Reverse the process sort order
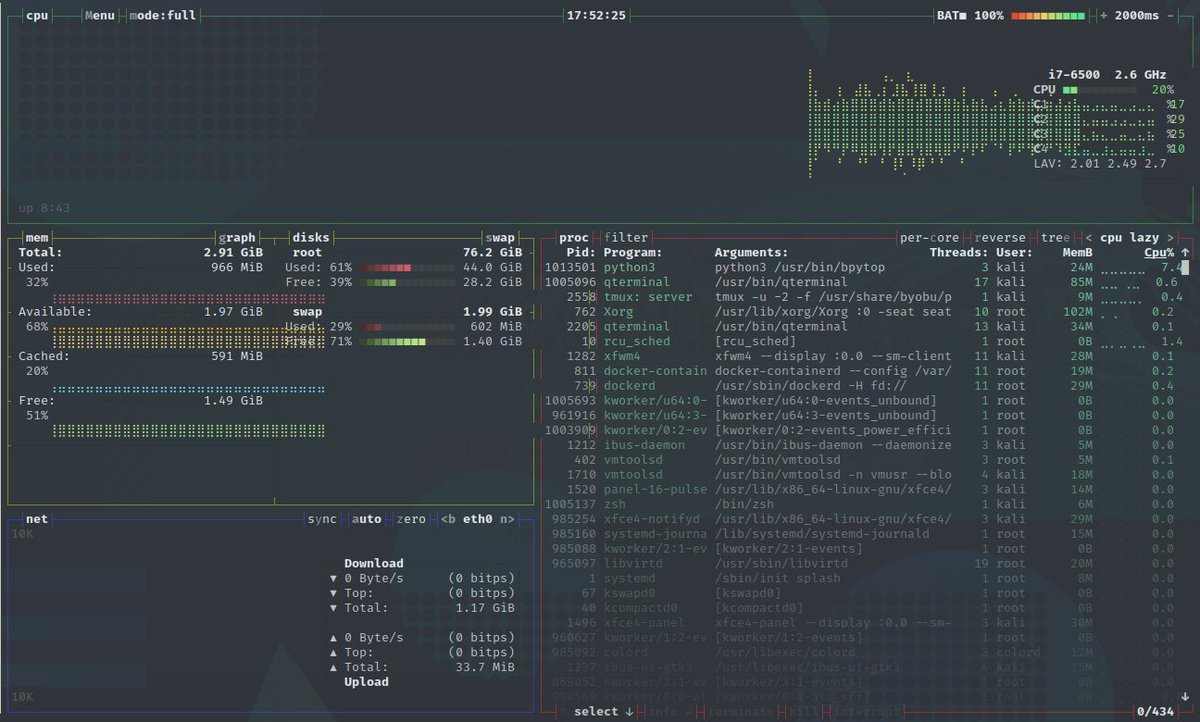 point(1000,238)
